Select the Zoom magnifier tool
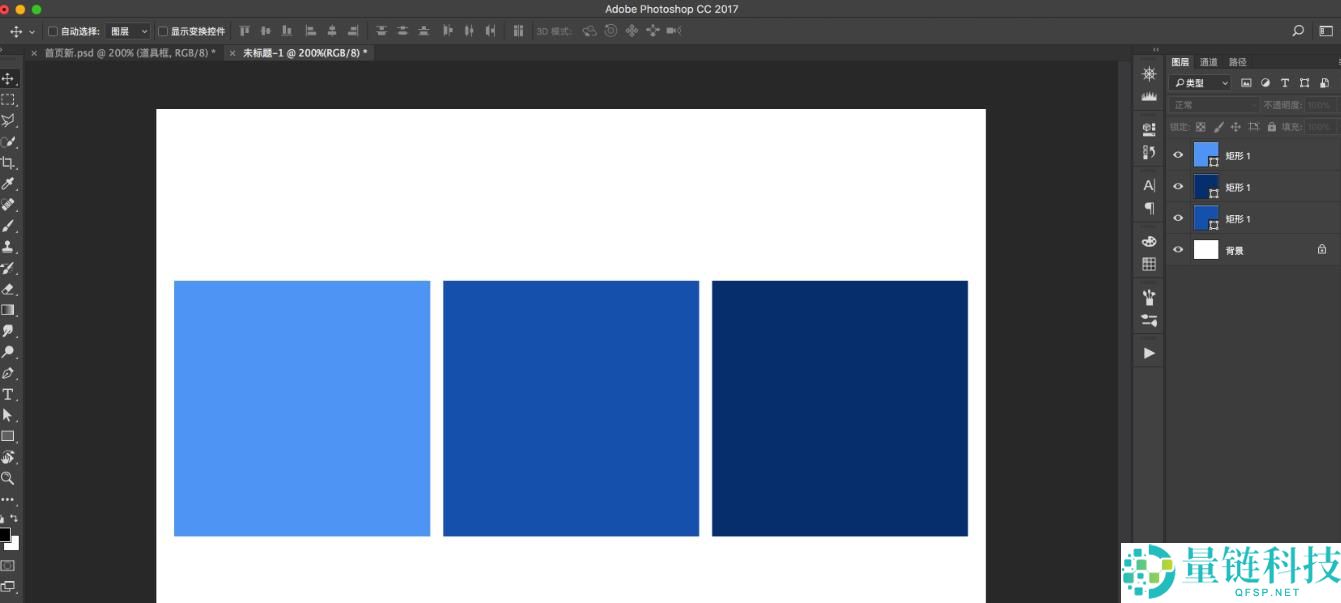 (8, 478)
